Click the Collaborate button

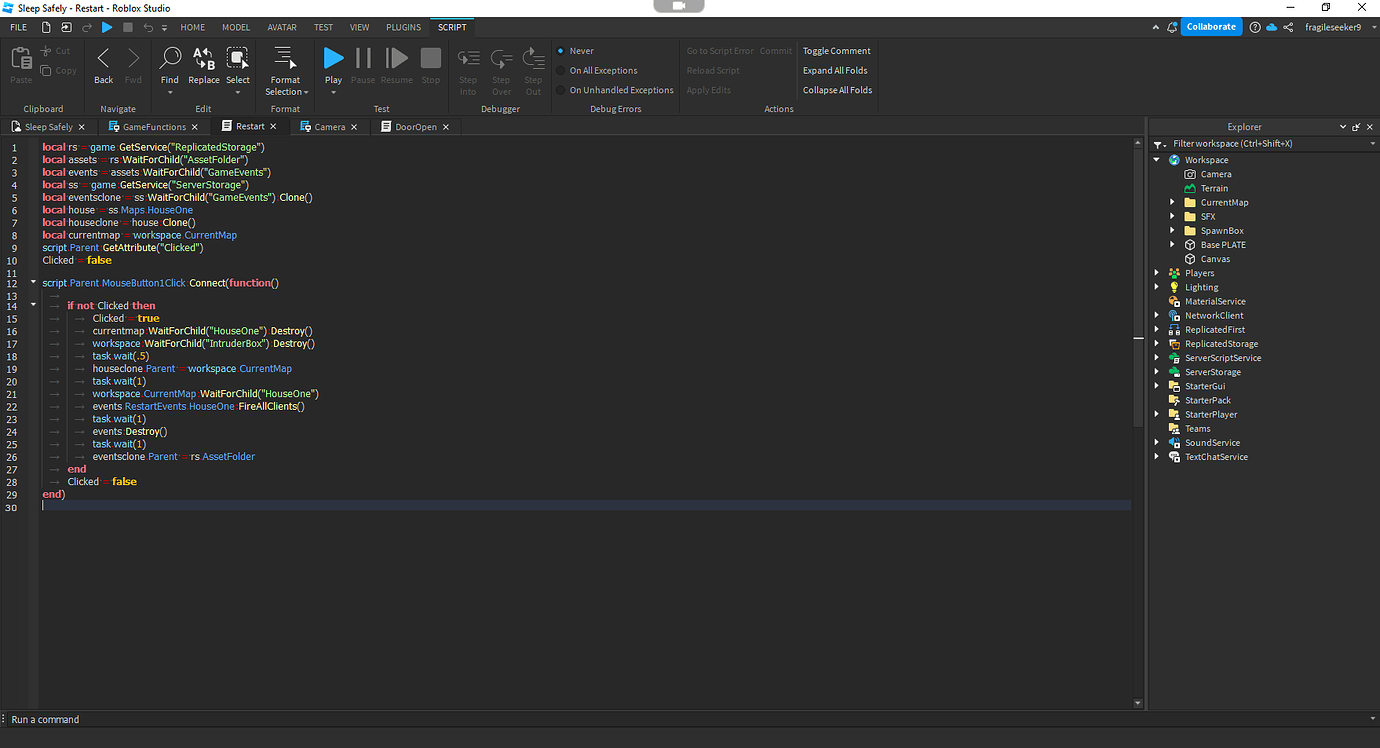1211,26
